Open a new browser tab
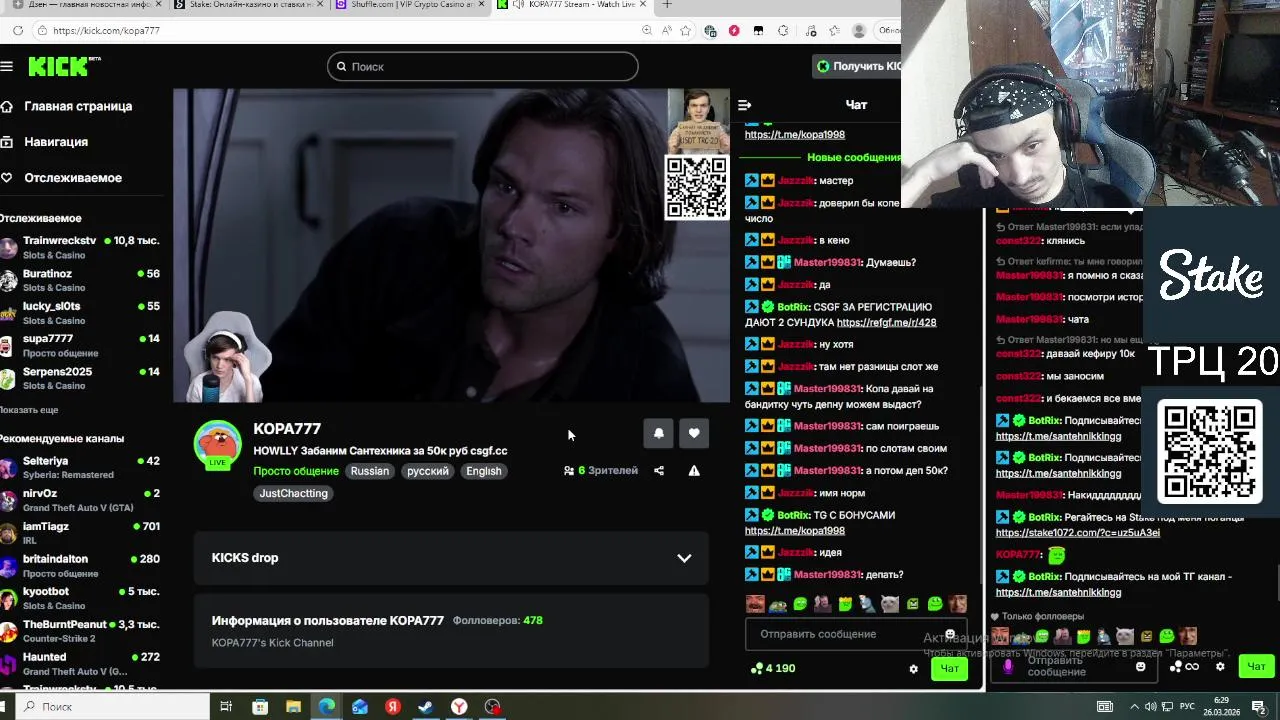The height and width of the screenshot is (720, 1280). [x=667, y=5]
